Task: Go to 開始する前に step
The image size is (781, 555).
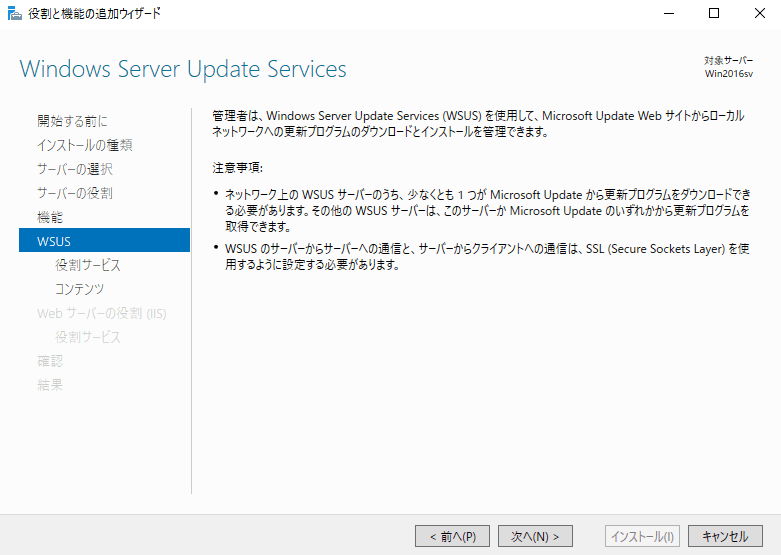Action: pos(72,121)
